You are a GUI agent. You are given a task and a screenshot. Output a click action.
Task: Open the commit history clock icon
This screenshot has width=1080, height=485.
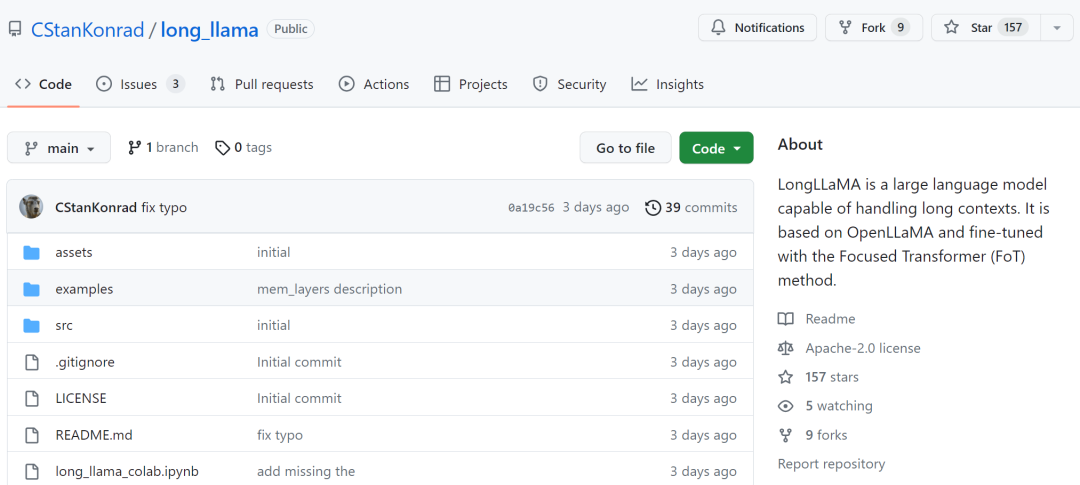click(x=653, y=208)
